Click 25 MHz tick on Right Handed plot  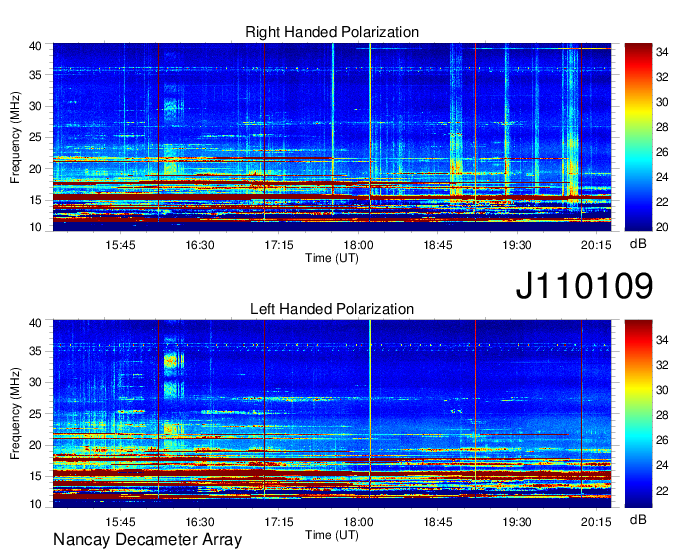tap(35, 138)
